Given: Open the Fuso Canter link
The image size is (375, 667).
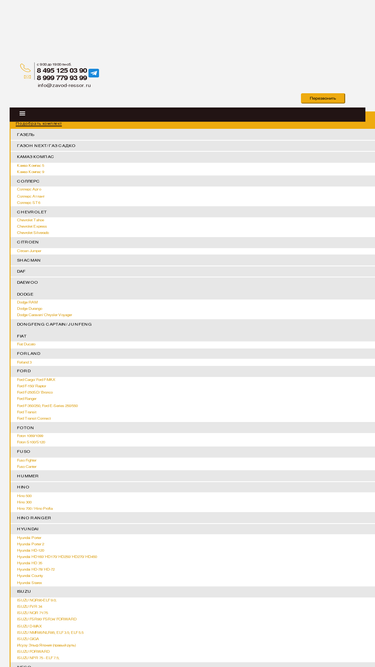Looking at the screenshot, I should click(x=27, y=467).
